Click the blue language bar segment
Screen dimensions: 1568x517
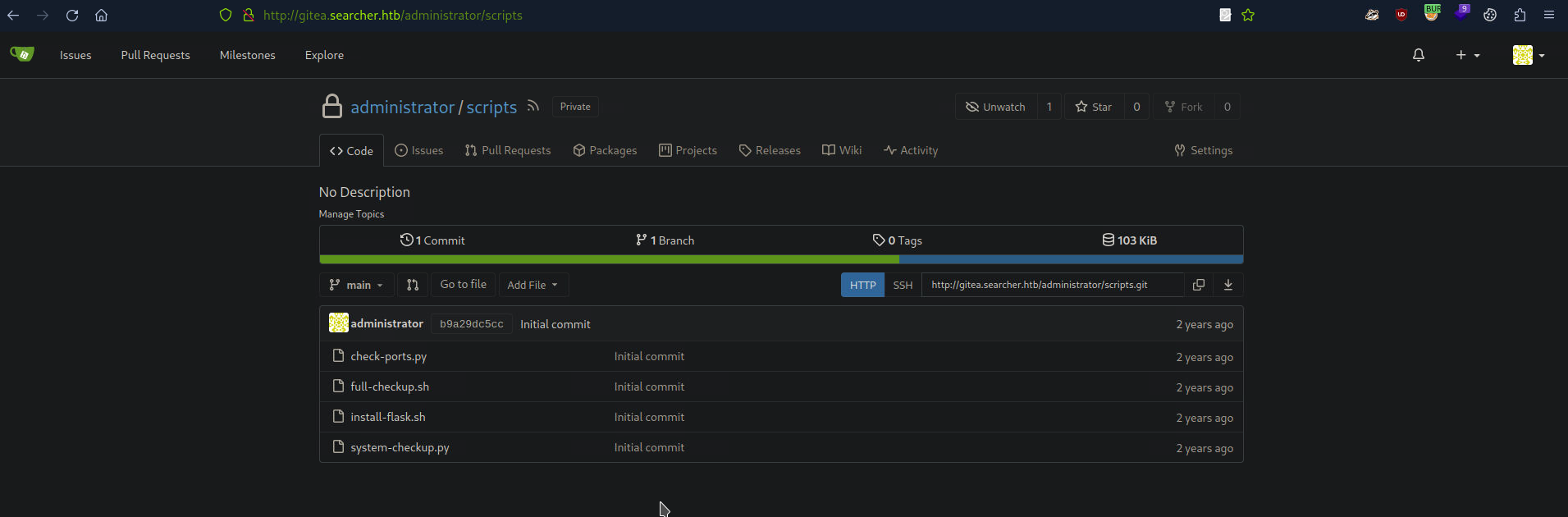point(1071,259)
